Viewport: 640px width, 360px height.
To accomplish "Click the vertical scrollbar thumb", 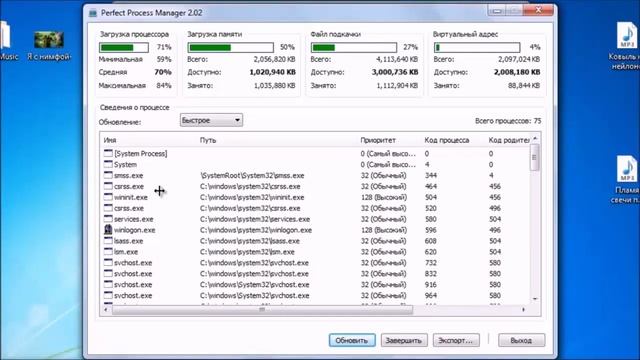I will (x=535, y=158).
